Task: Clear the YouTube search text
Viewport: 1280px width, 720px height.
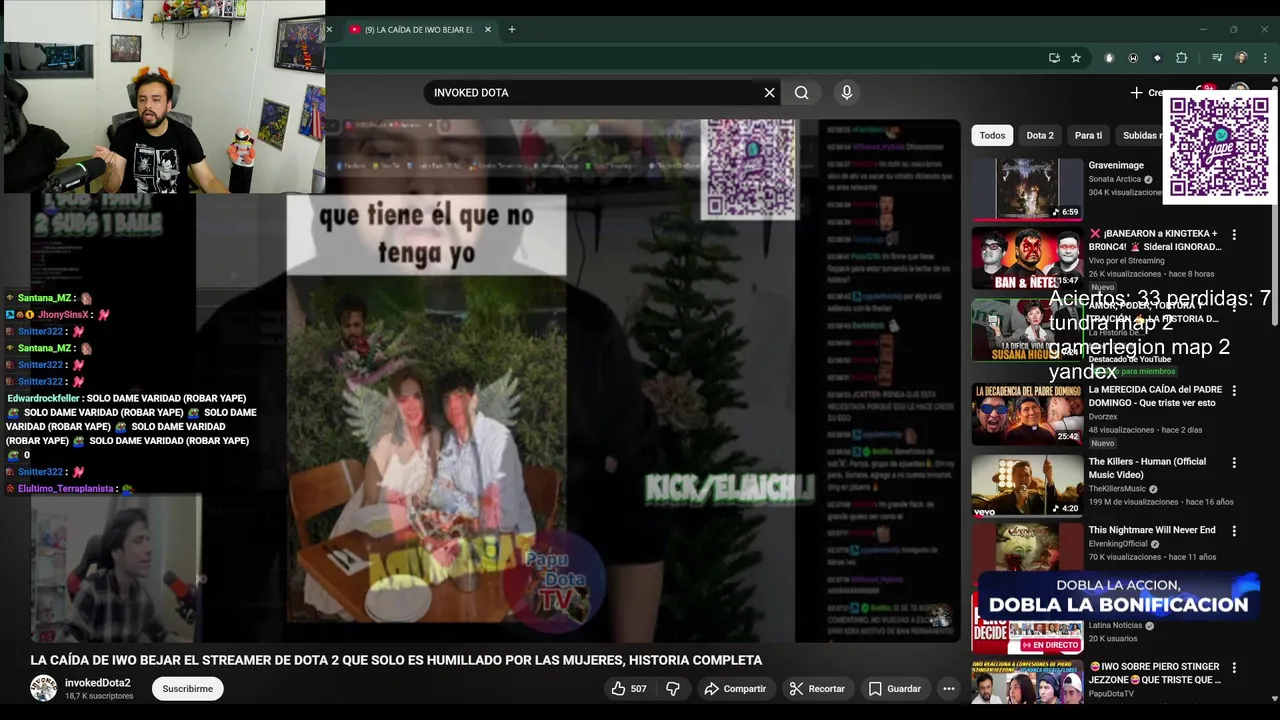Action: [x=769, y=92]
